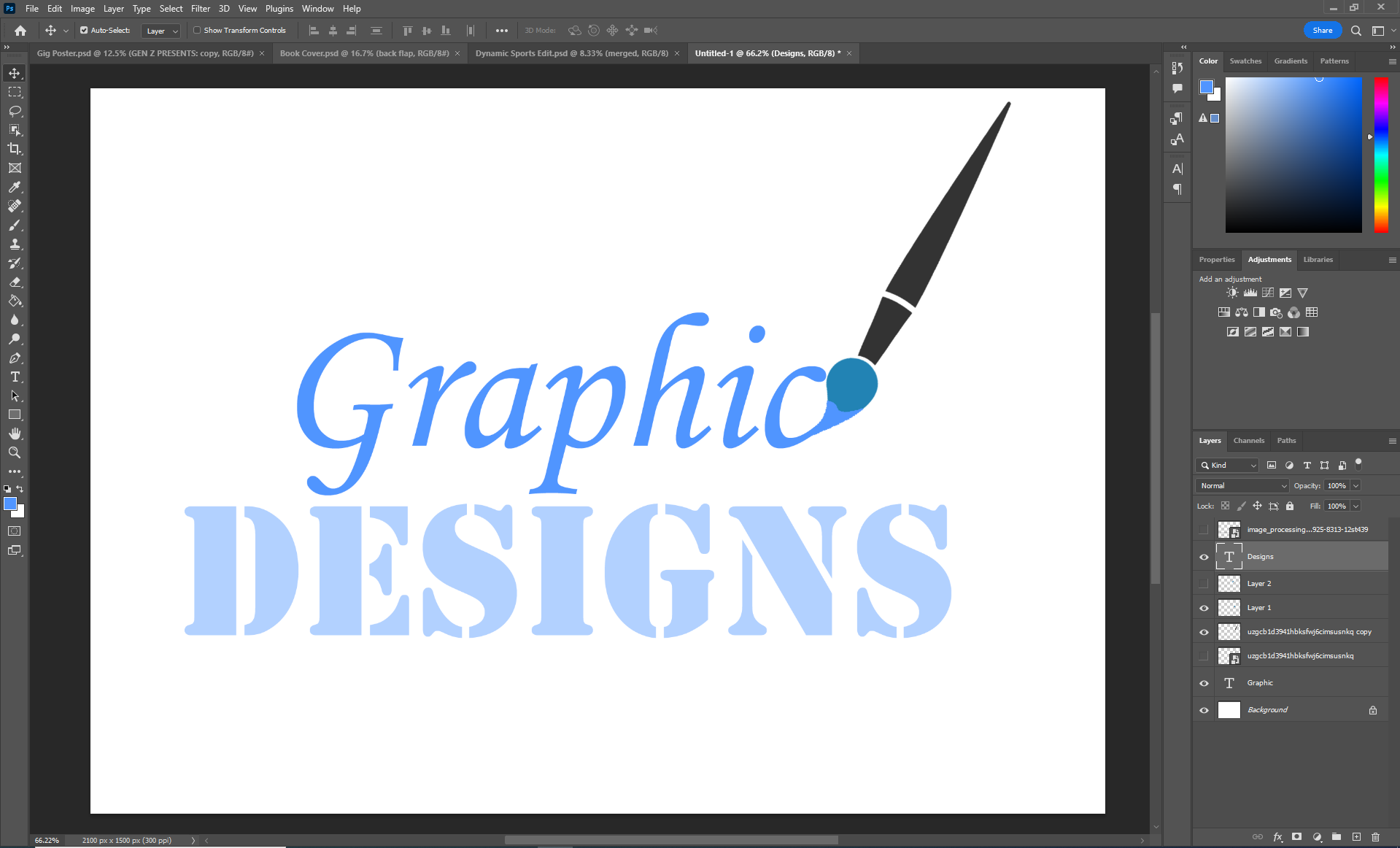1400x848 pixels.
Task: Click the foreground color swatch
Action: [x=10, y=504]
